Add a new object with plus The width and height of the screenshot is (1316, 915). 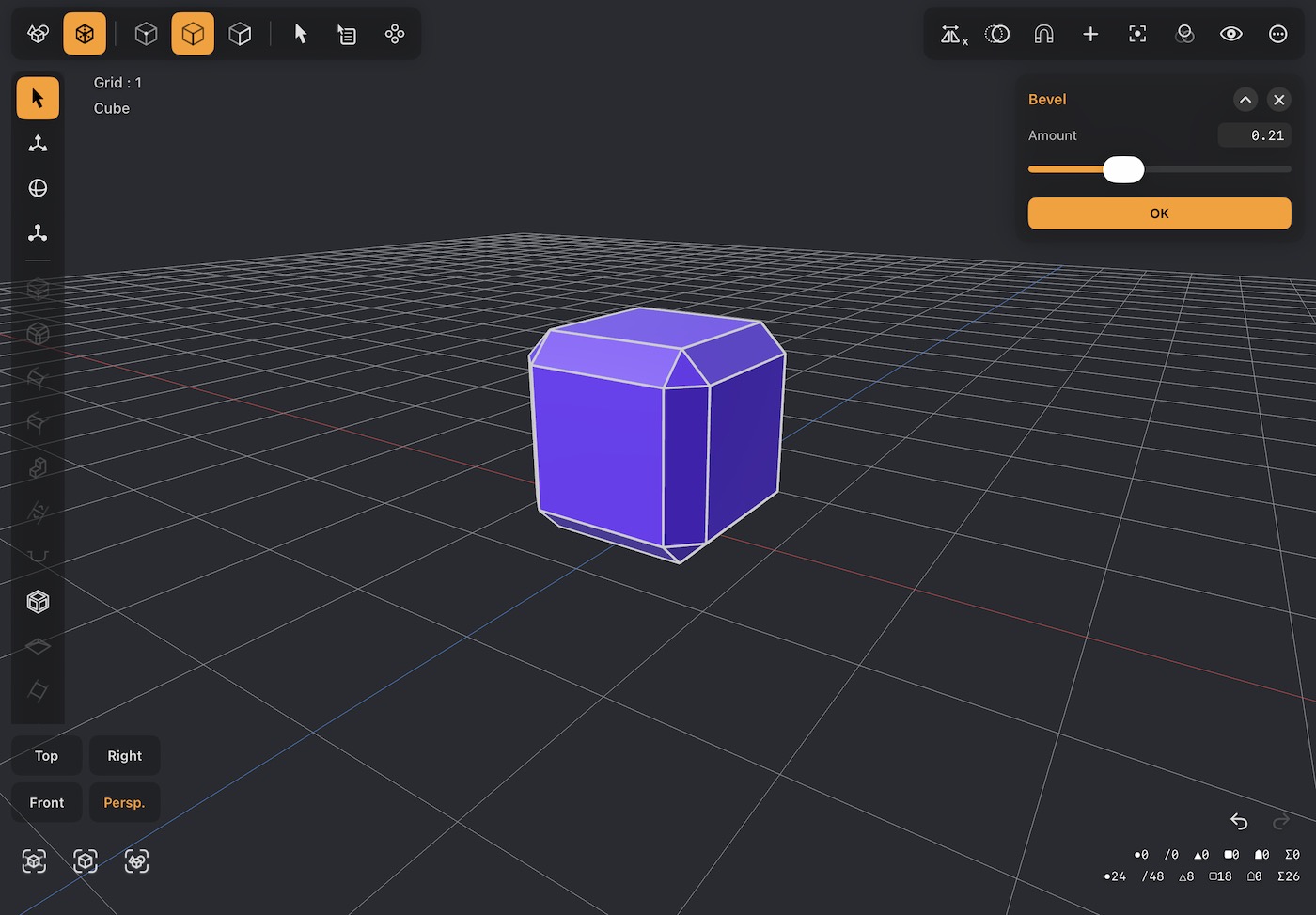tap(1090, 35)
